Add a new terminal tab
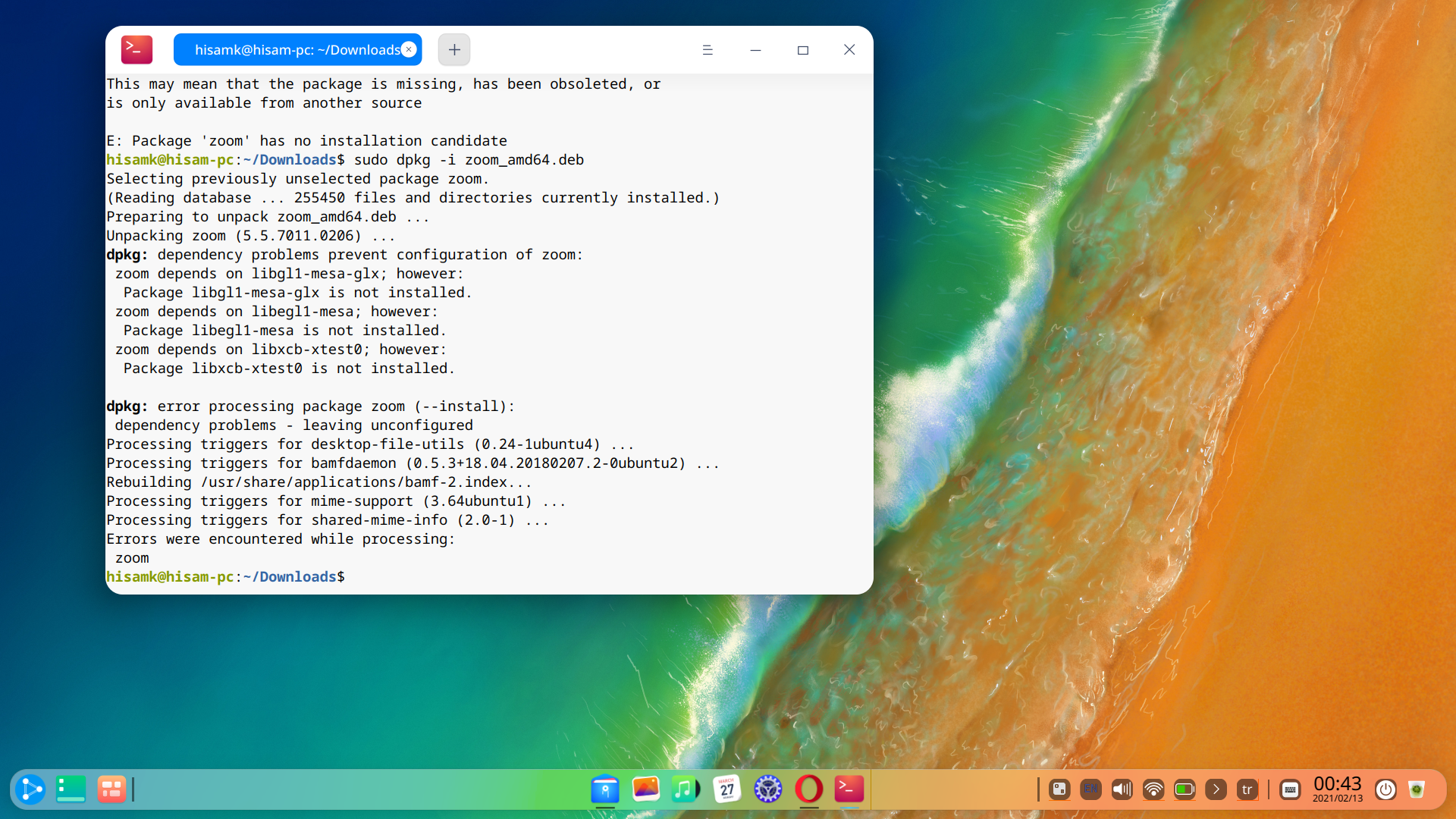The width and height of the screenshot is (1456, 819). 454,50
